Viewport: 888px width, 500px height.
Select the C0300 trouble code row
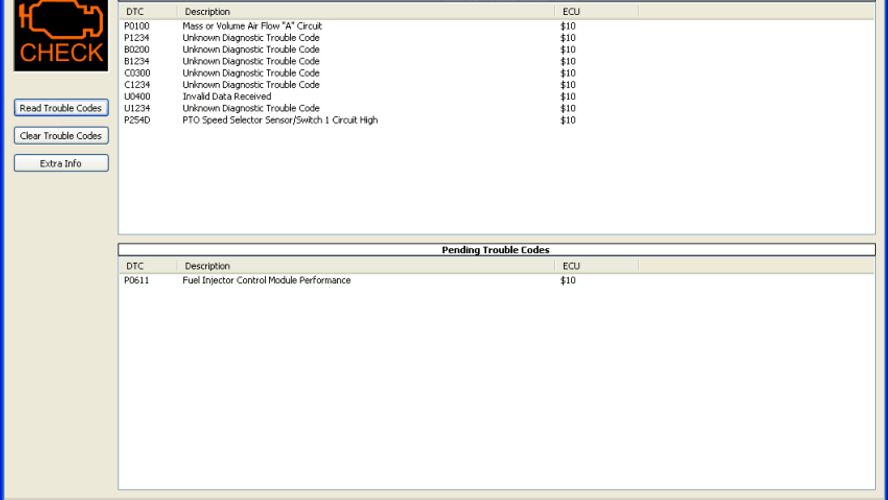250,73
